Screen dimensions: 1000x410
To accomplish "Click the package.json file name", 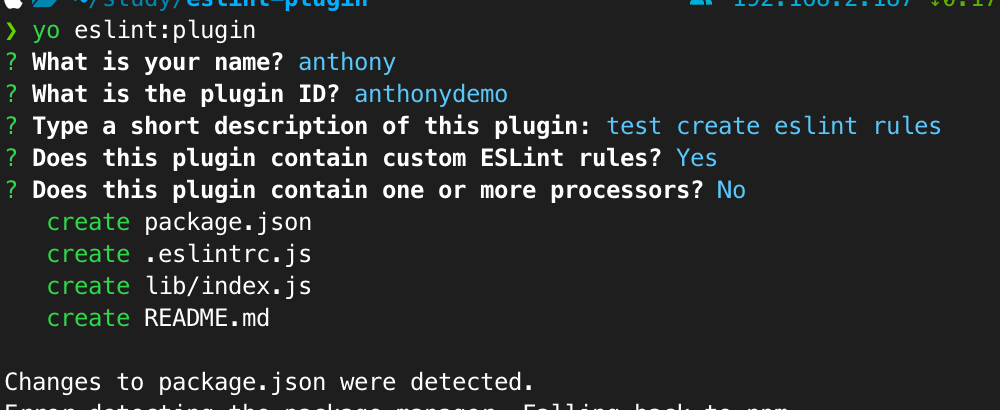I will click(x=228, y=223).
